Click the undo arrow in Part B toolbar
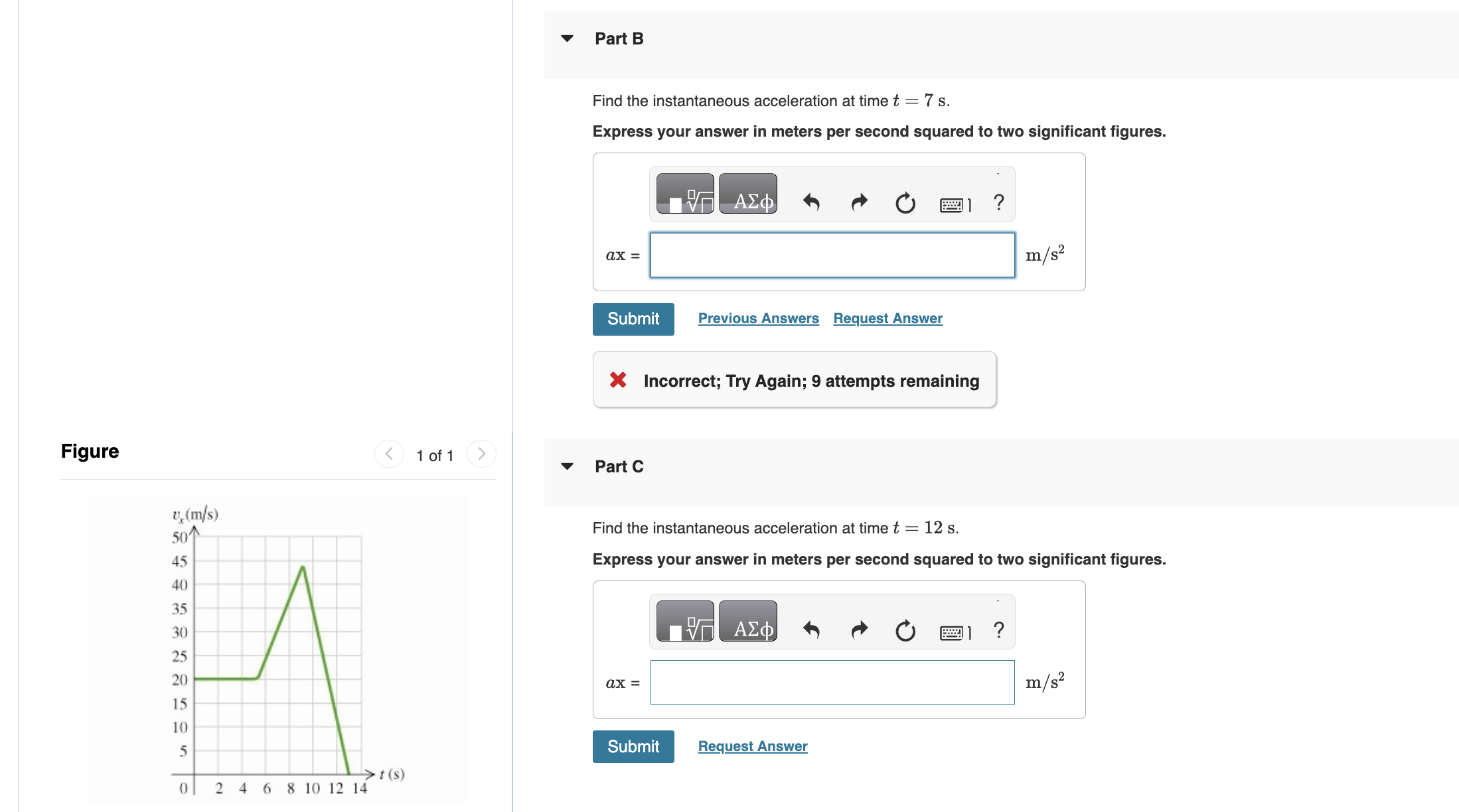Image resolution: width=1459 pixels, height=812 pixels. [x=811, y=202]
